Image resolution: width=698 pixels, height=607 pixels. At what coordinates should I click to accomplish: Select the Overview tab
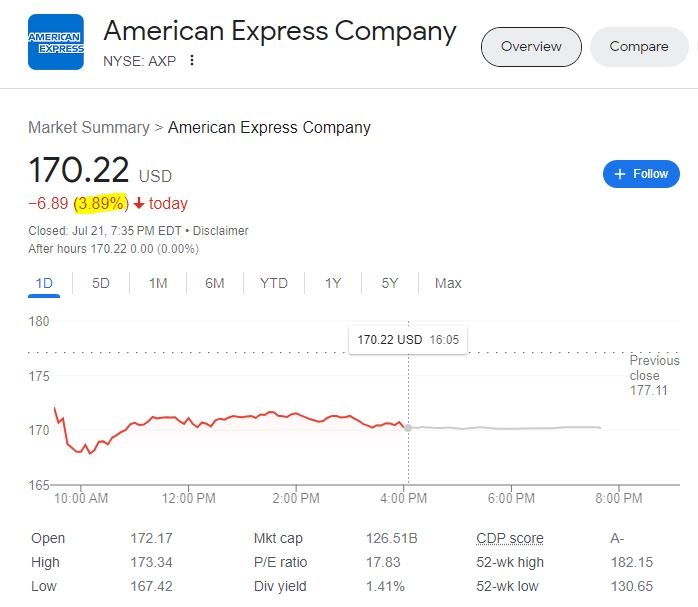(x=531, y=47)
